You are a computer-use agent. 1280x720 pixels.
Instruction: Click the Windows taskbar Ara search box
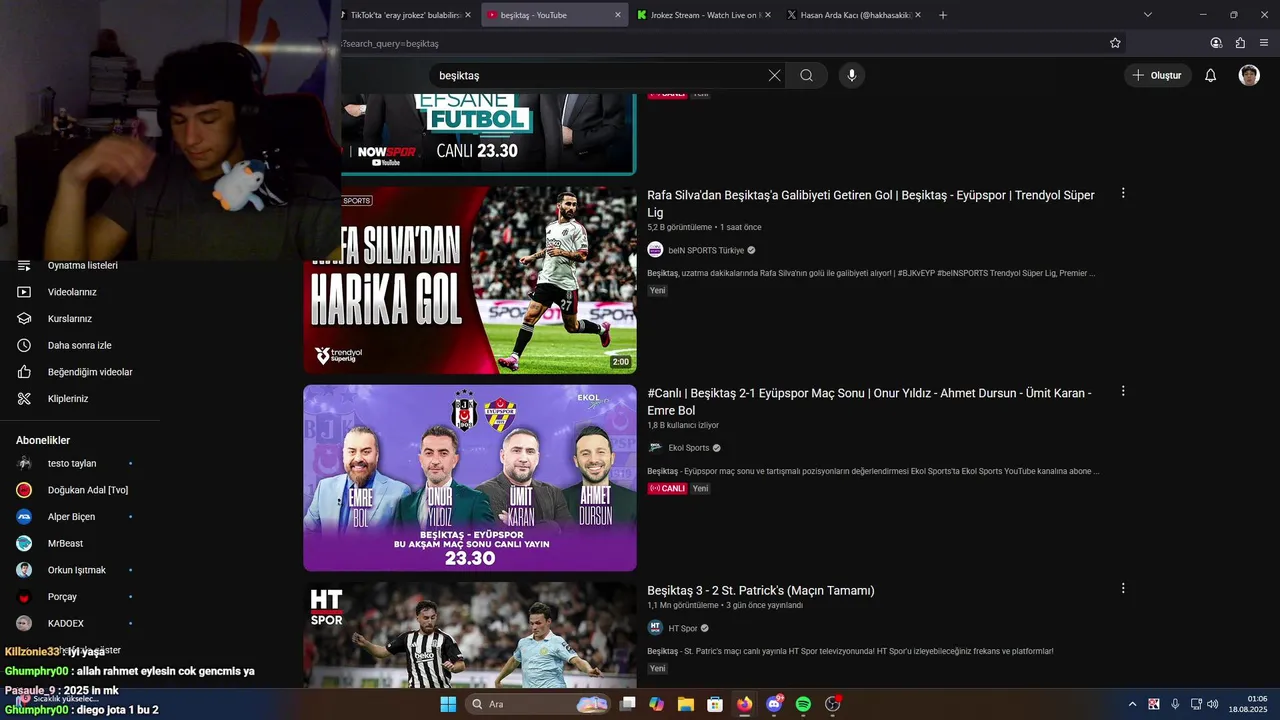pyautogui.click(x=540, y=704)
